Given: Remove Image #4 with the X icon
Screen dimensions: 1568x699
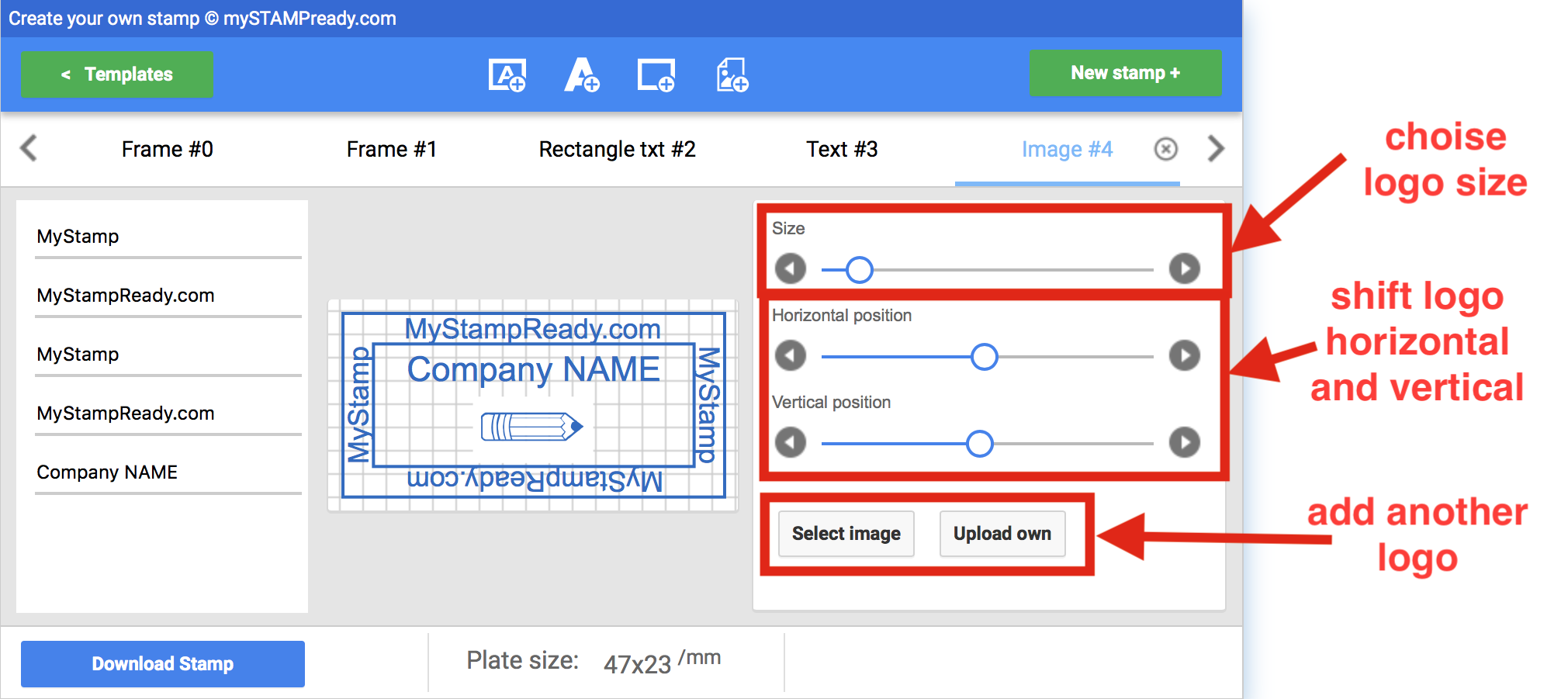Looking at the screenshot, I should (1166, 149).
